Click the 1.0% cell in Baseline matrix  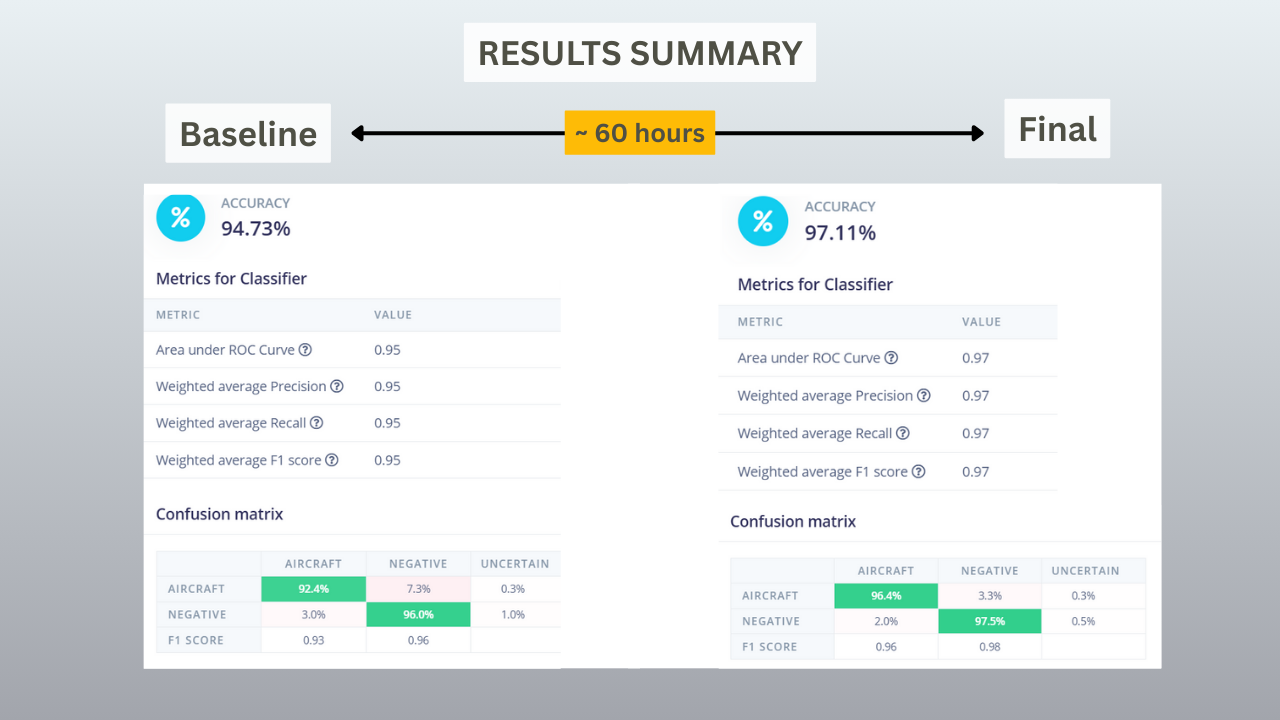pyautogui.click(x=514, y=614)
